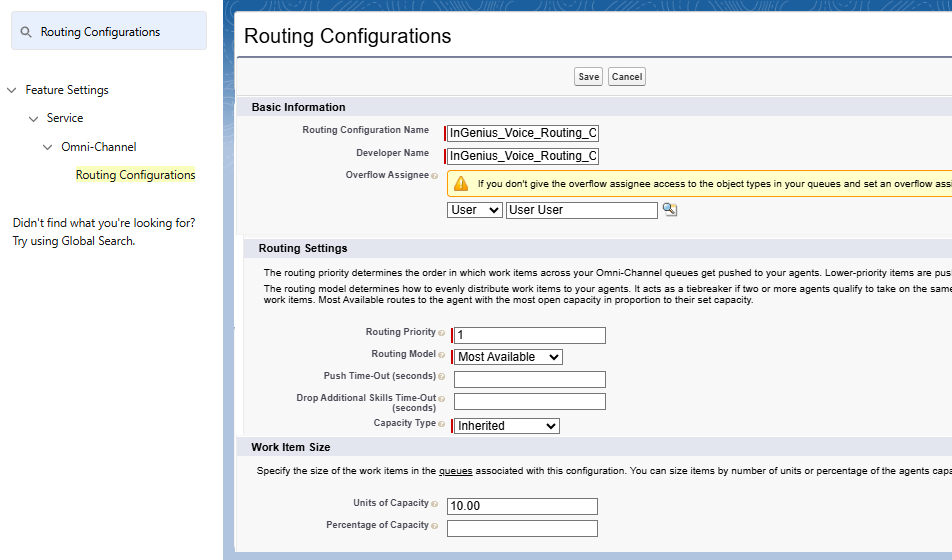This screenshot has width=952, height=560.
Task: Collapse the Omni-Channel tree node
Action: point(48,147)
